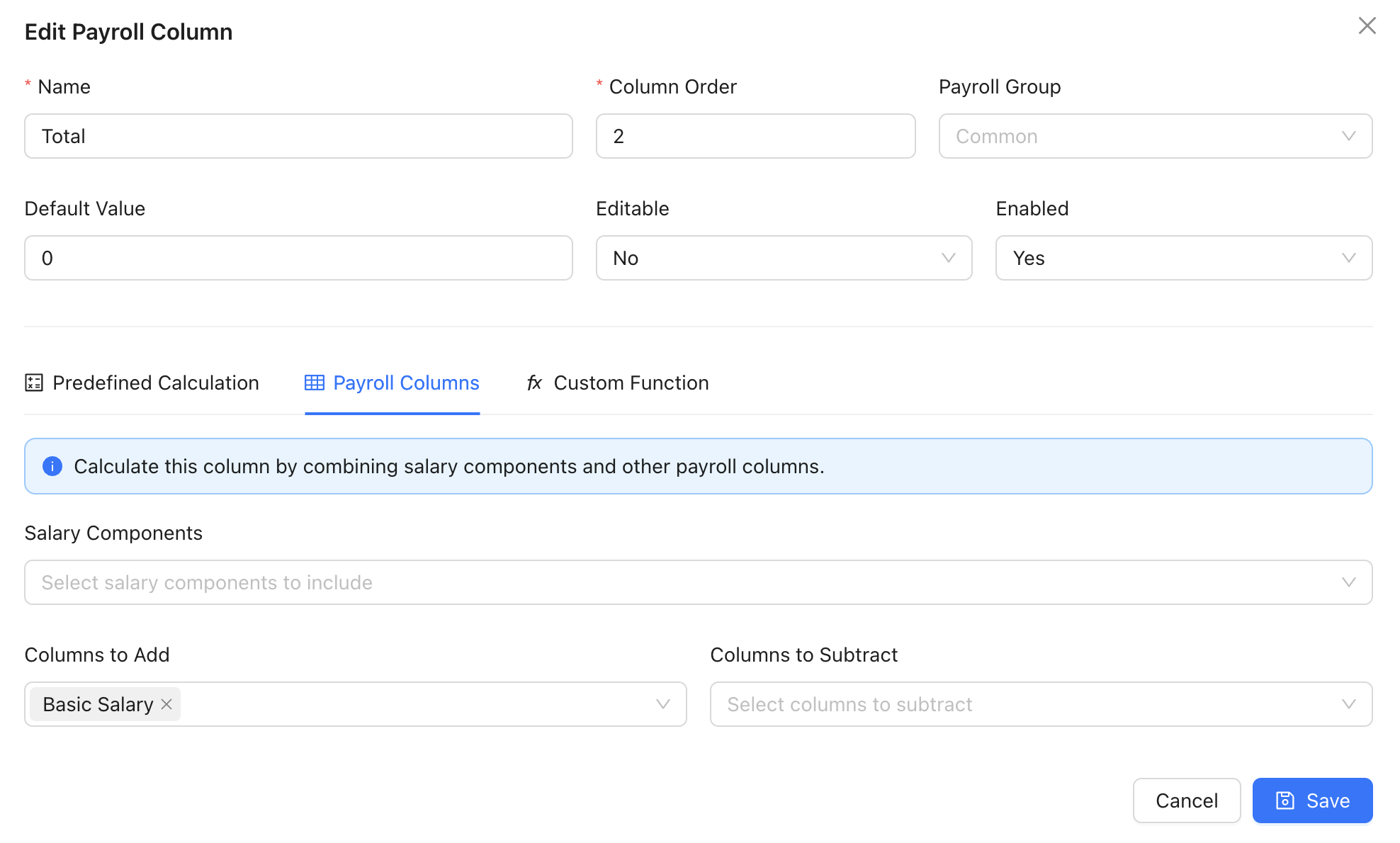Switch to the Custom Function tab
Viewport: 1400px width, 843px height.
point(631,383)
